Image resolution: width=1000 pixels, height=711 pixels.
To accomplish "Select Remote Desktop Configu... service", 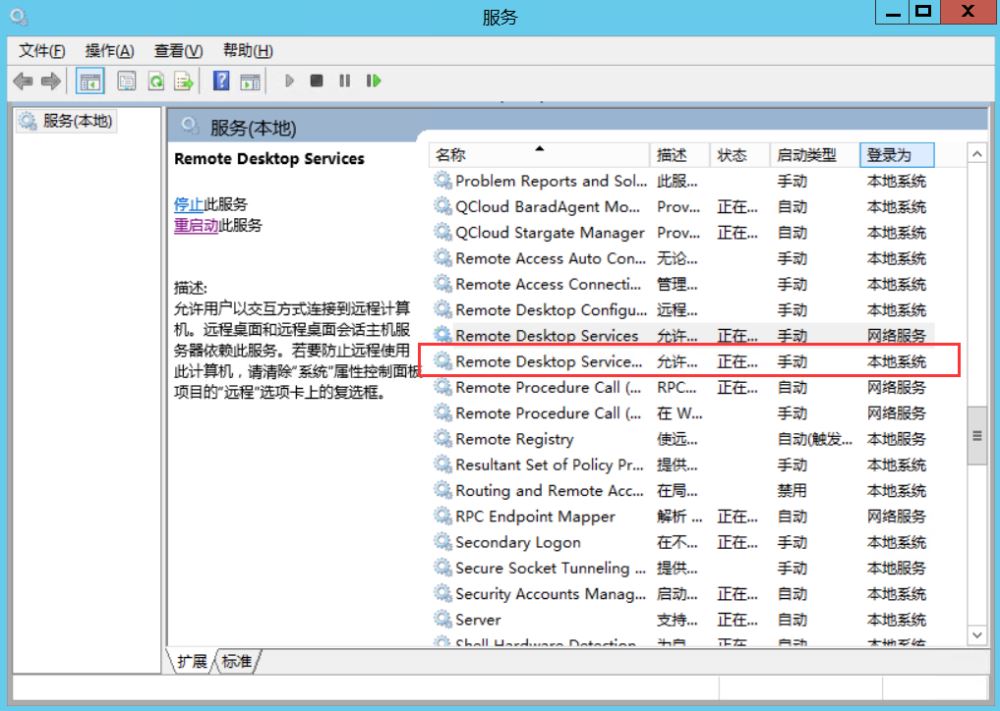I will (682, 310).
